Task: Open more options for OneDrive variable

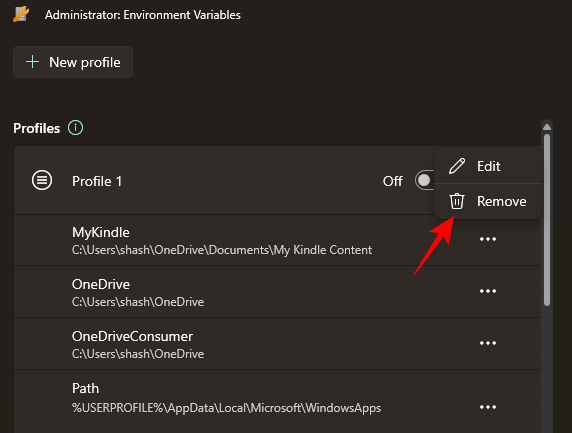Action: click(x=488, y=291)
